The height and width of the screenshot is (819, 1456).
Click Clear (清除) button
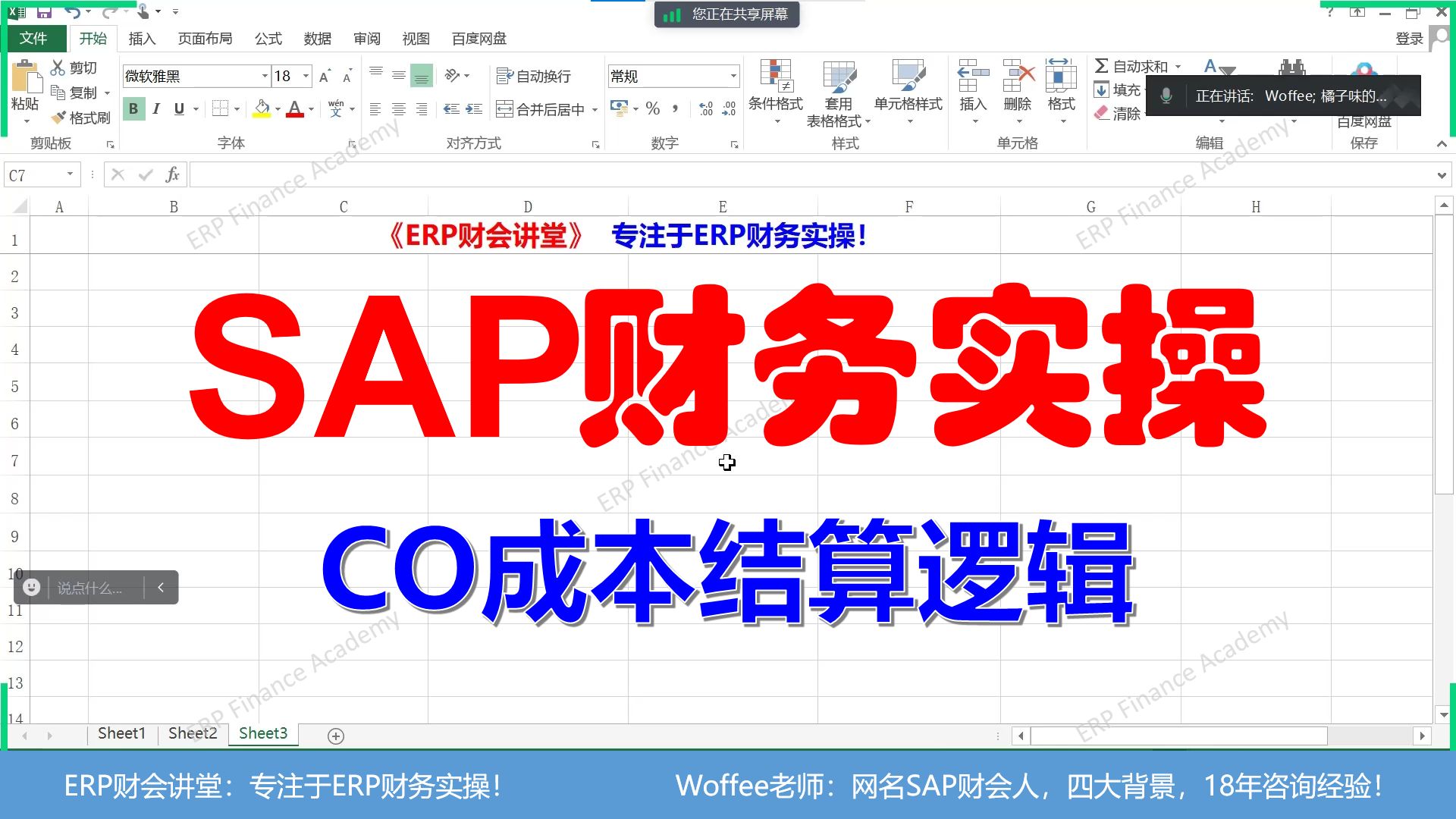(1118, 114)
